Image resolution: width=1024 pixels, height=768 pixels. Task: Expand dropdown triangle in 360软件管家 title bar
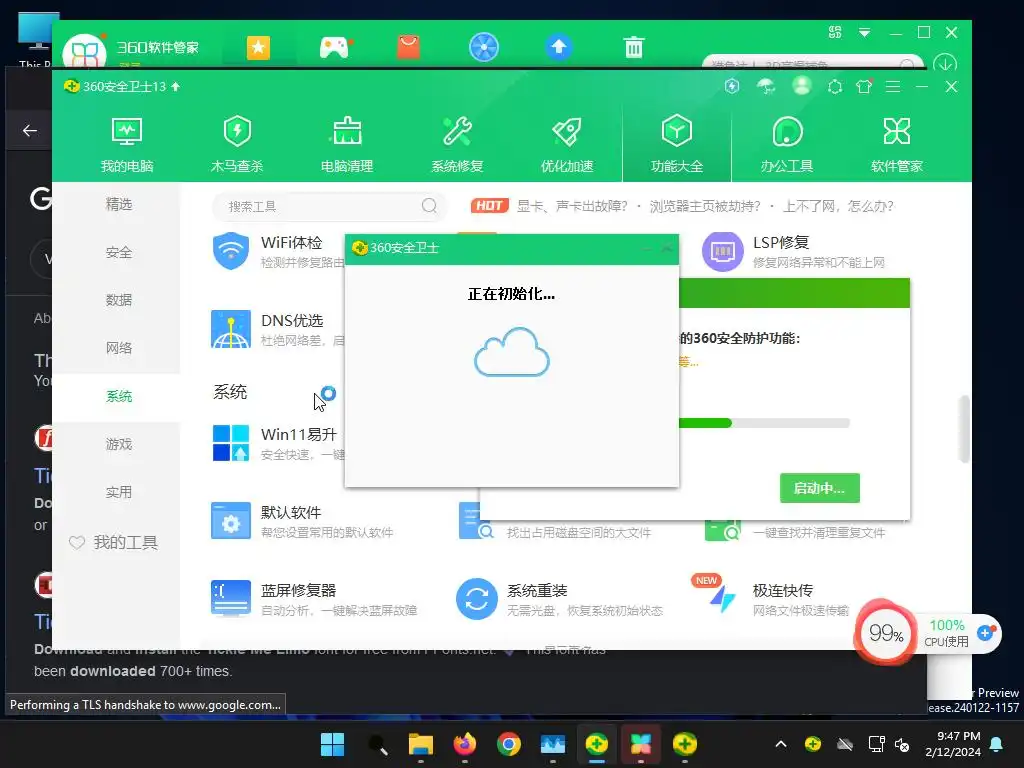(864, 32)
